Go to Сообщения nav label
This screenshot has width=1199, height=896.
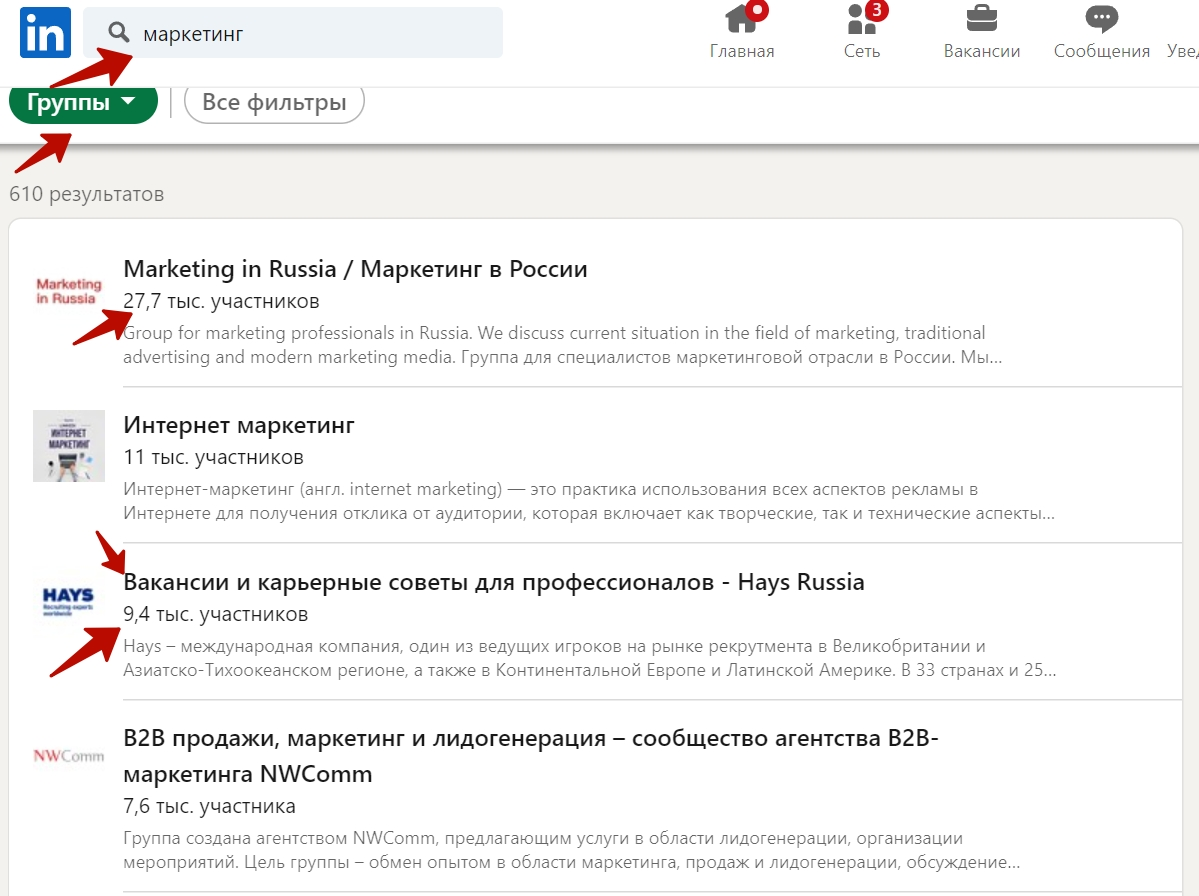[1102, 51]
